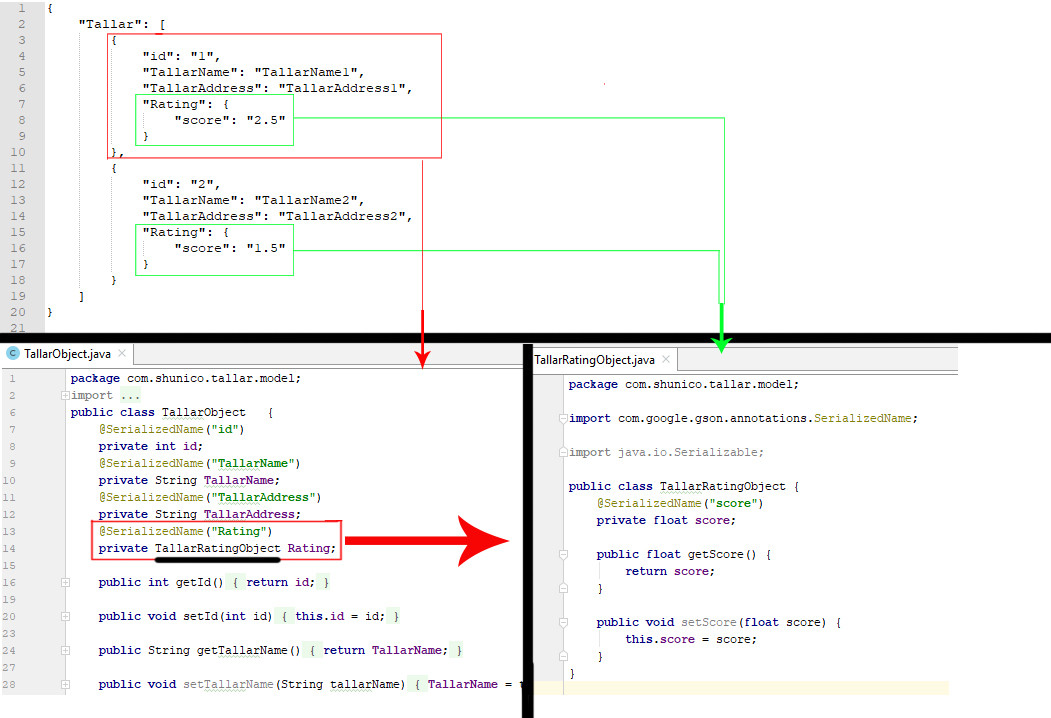
Task: Expand the collapsed import statement in TallarObject.java
Action: coord(65,395)
